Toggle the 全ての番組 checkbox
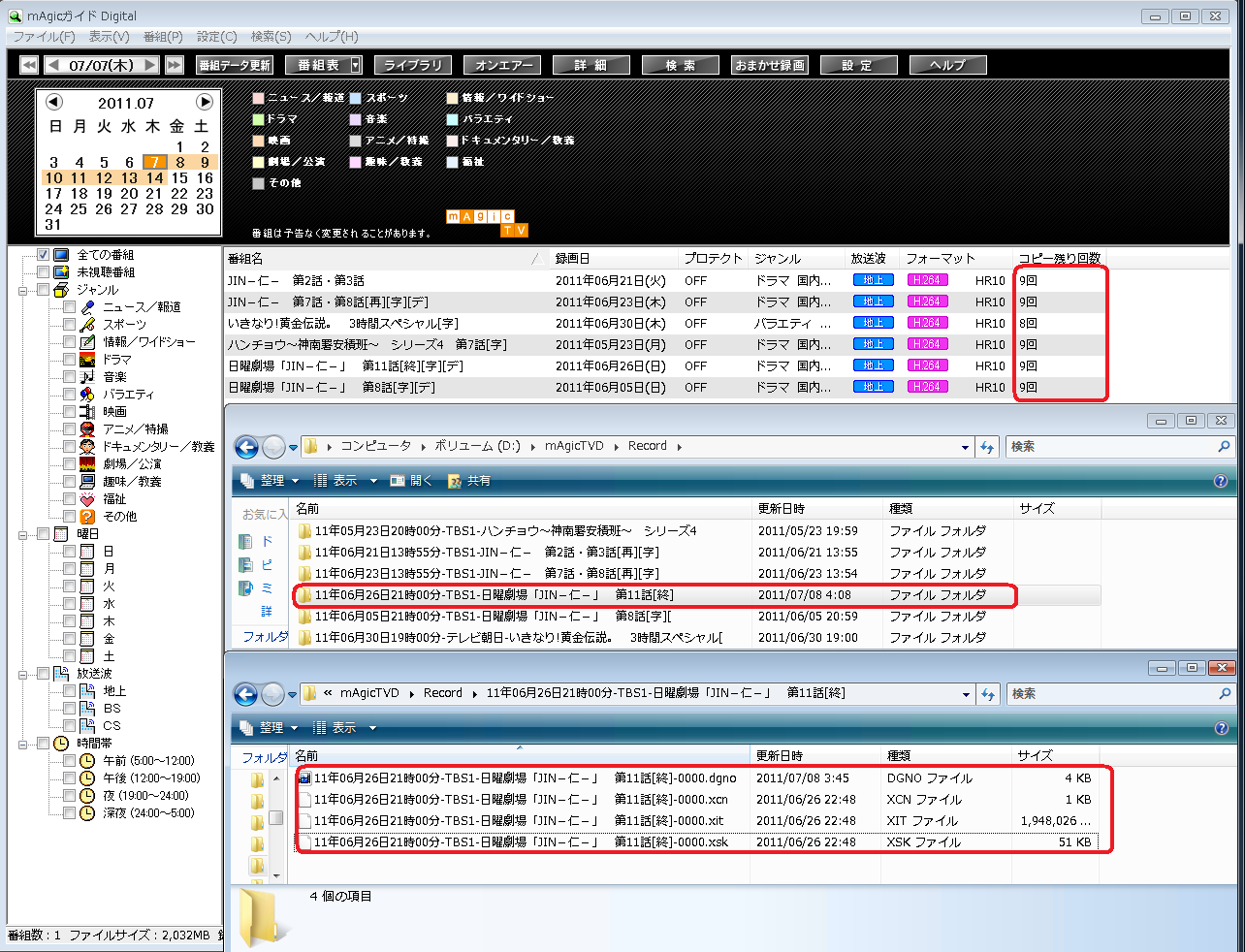The height and width of the screenshot is (952, 1245). tap(43, 255)
